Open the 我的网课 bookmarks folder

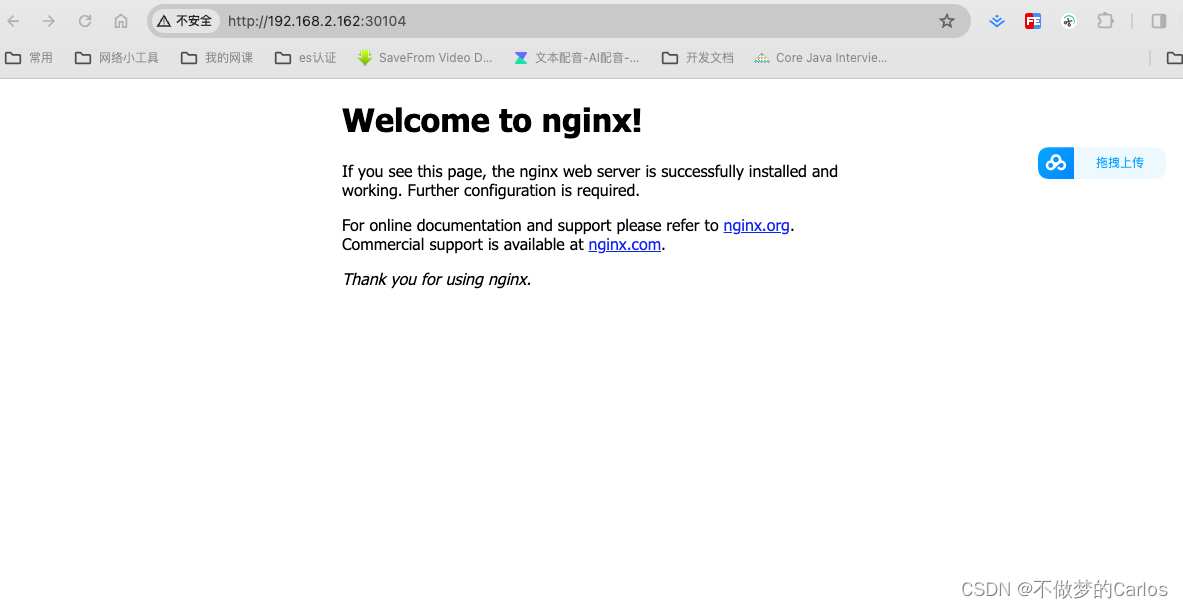click(x=217, y=58)
